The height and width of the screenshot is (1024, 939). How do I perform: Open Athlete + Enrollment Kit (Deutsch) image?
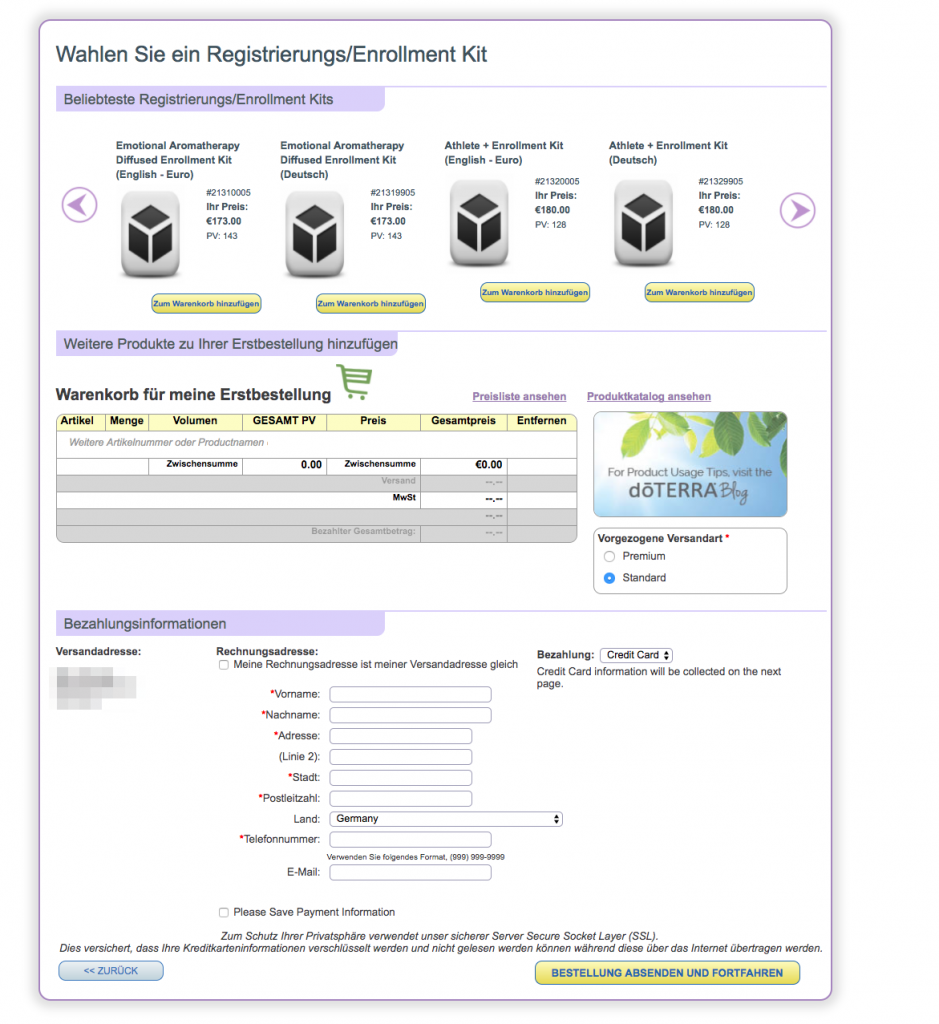[643, 223]
